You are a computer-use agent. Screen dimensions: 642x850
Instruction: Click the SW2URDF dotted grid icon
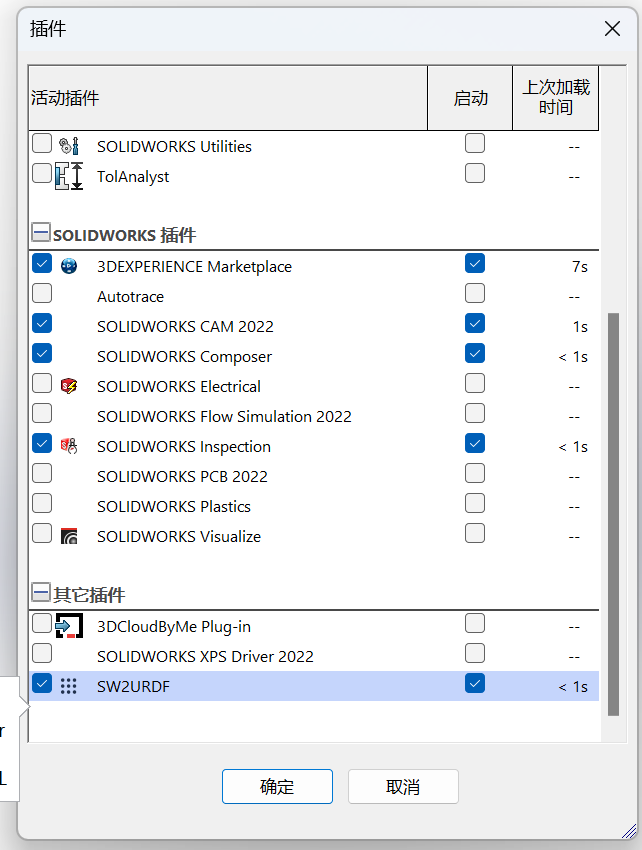point(69,686)
